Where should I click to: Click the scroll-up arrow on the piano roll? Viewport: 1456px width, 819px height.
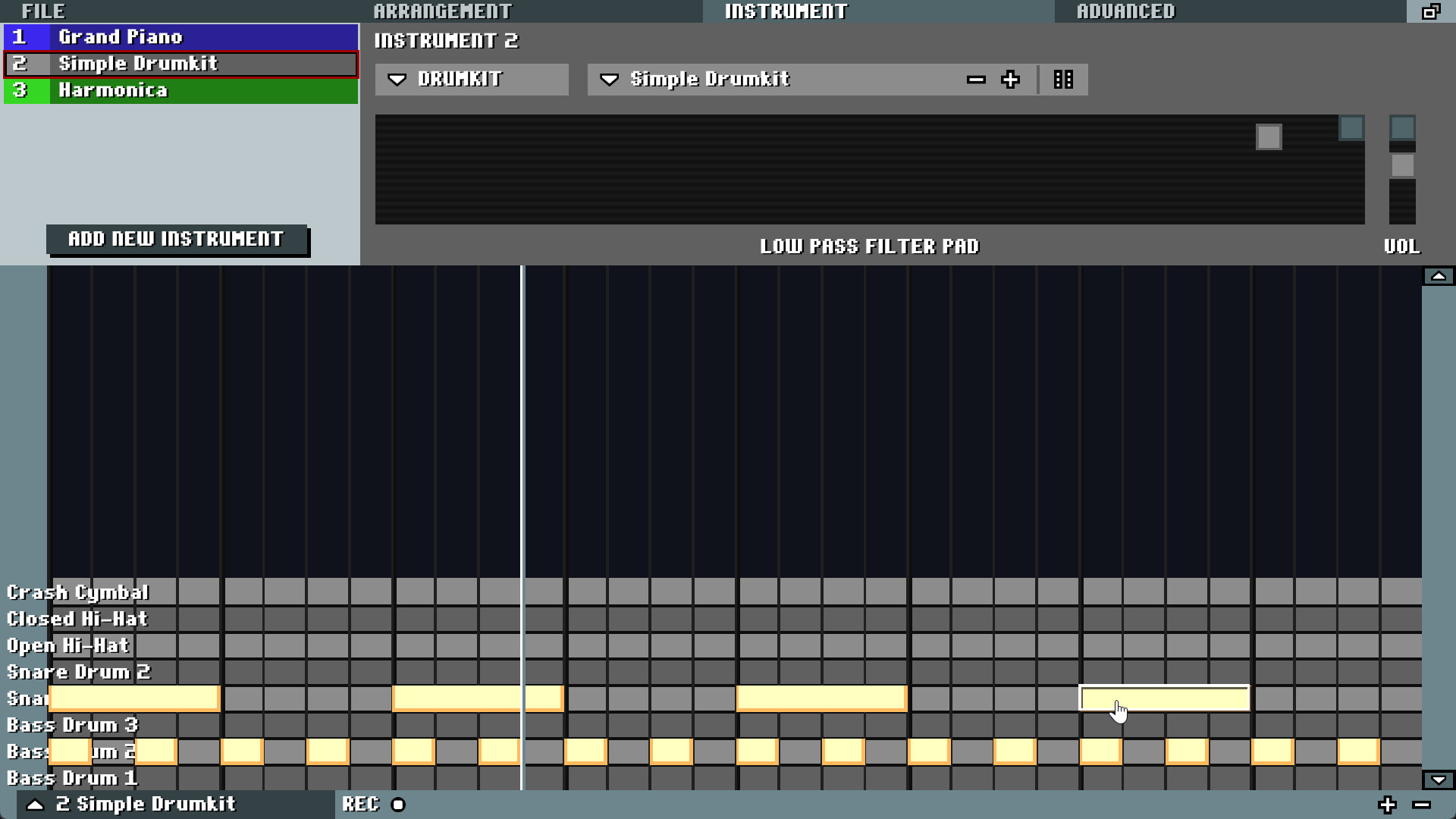(1439, 275)
